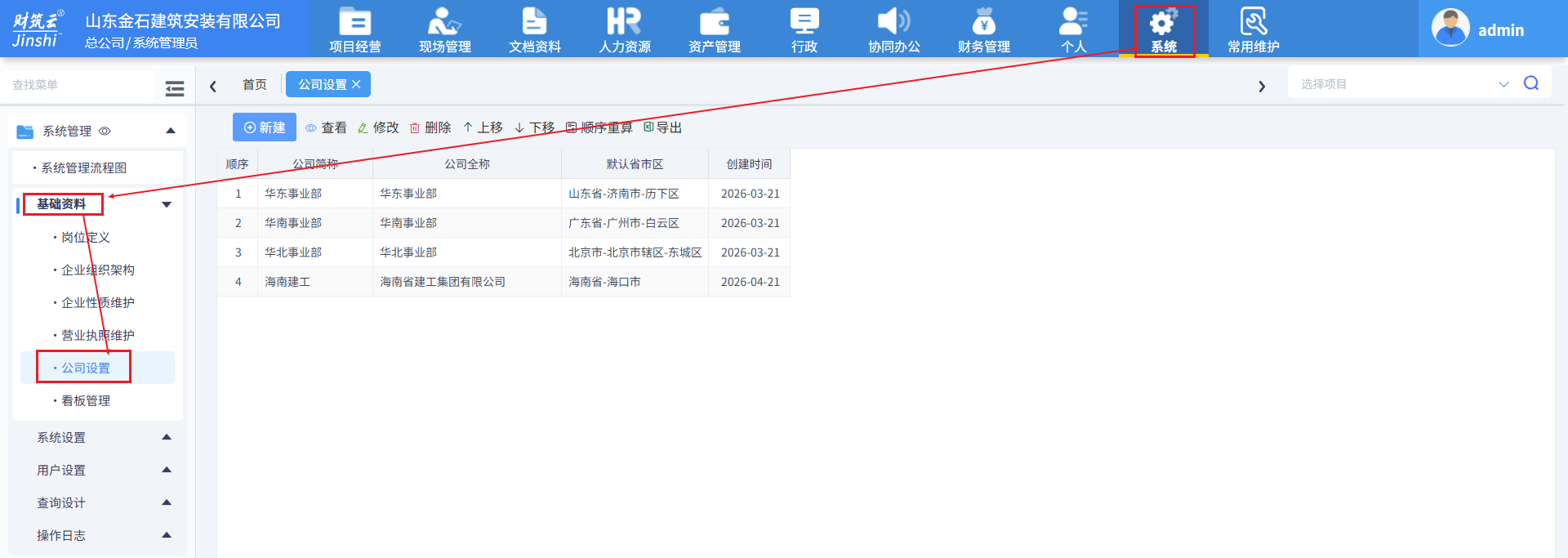This screenshot has width=1568, height=558.
Task: Close the 公司设置 tab
Action: coord(356,84)
